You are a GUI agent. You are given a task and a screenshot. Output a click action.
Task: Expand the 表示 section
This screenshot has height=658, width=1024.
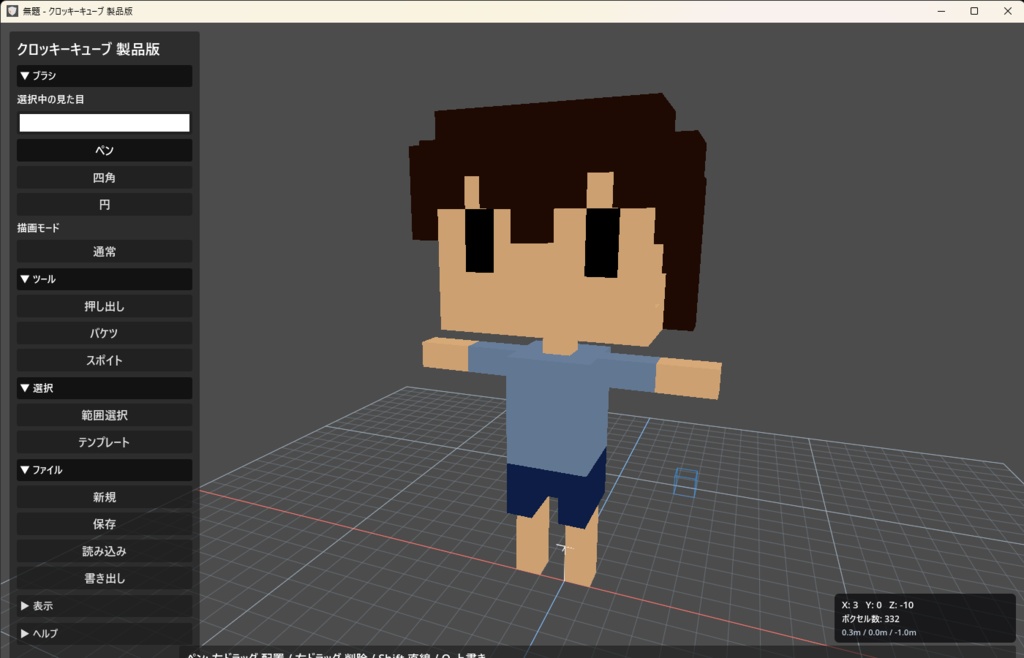click(104, 606)
